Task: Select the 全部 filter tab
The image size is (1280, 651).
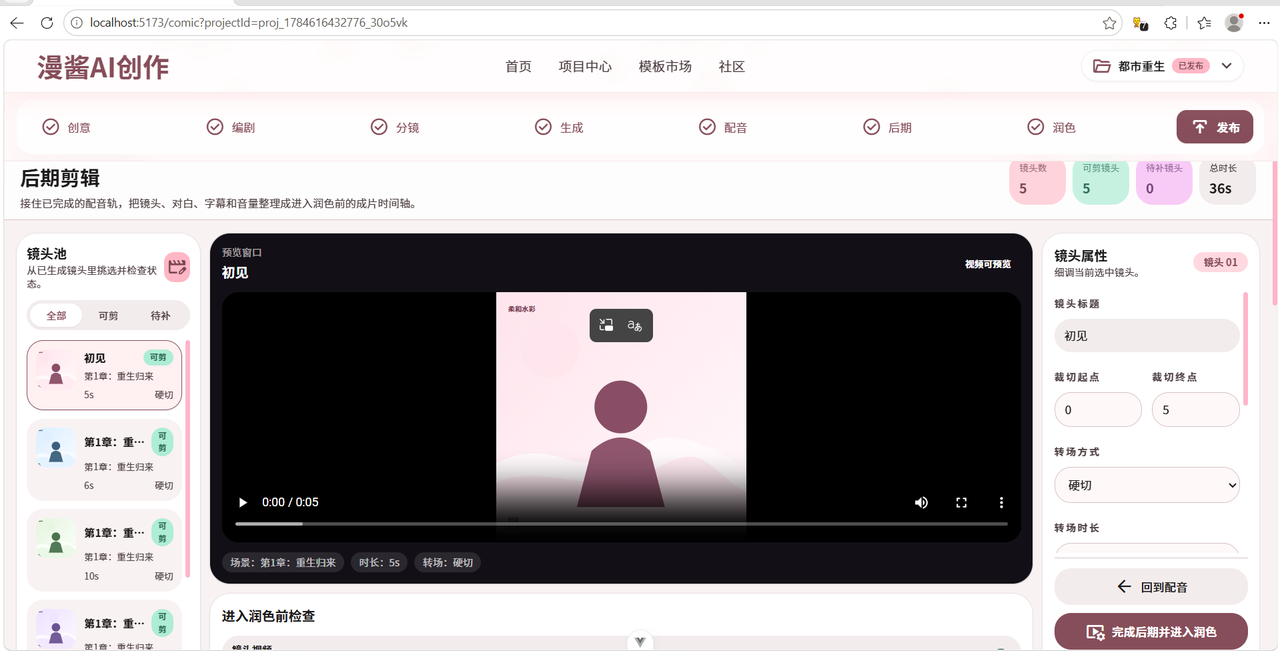Action: click(x=56, y=315)
